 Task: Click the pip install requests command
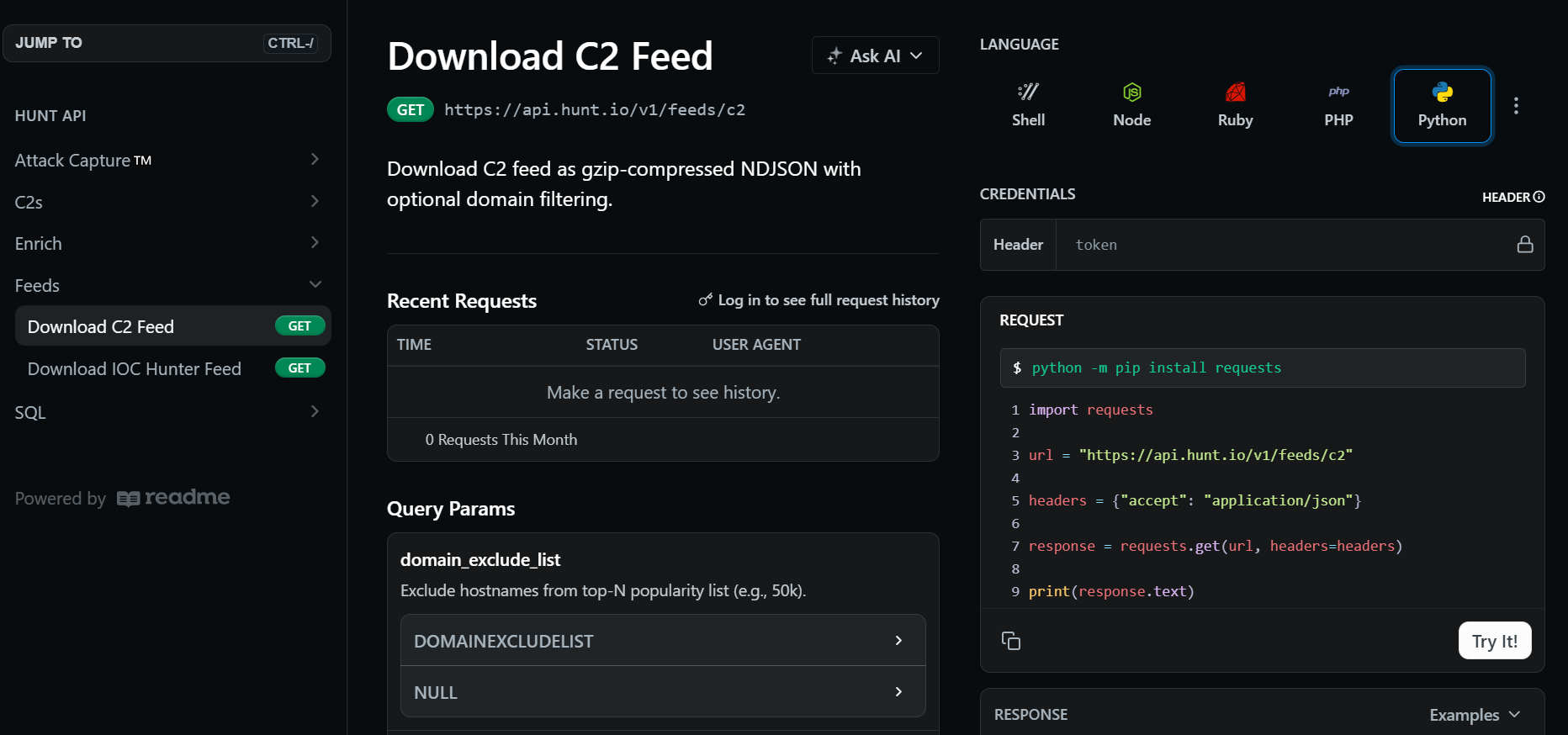click(x=1262, y=367)
